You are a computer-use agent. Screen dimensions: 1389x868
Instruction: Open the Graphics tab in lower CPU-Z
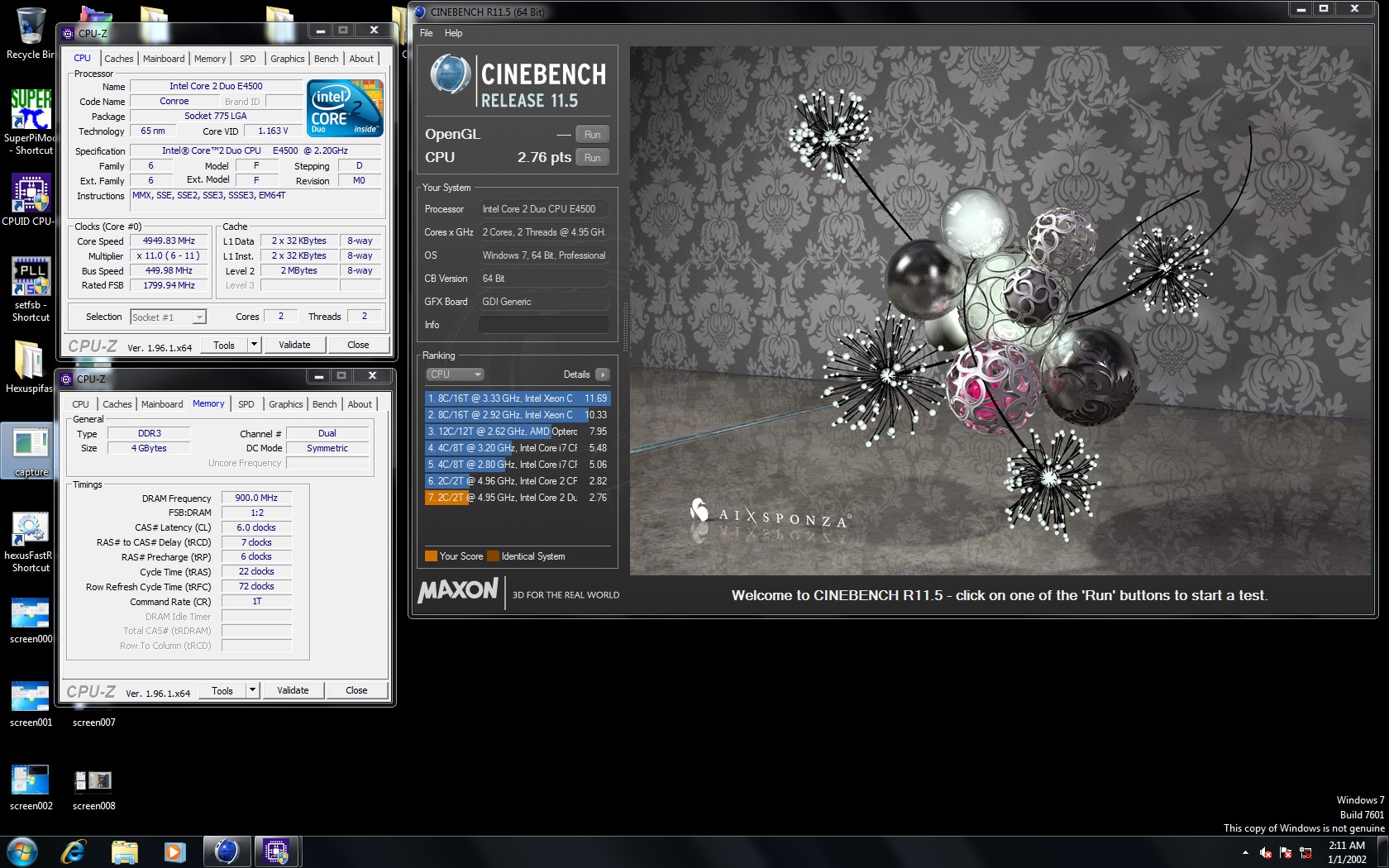click(x=286, y=404)
